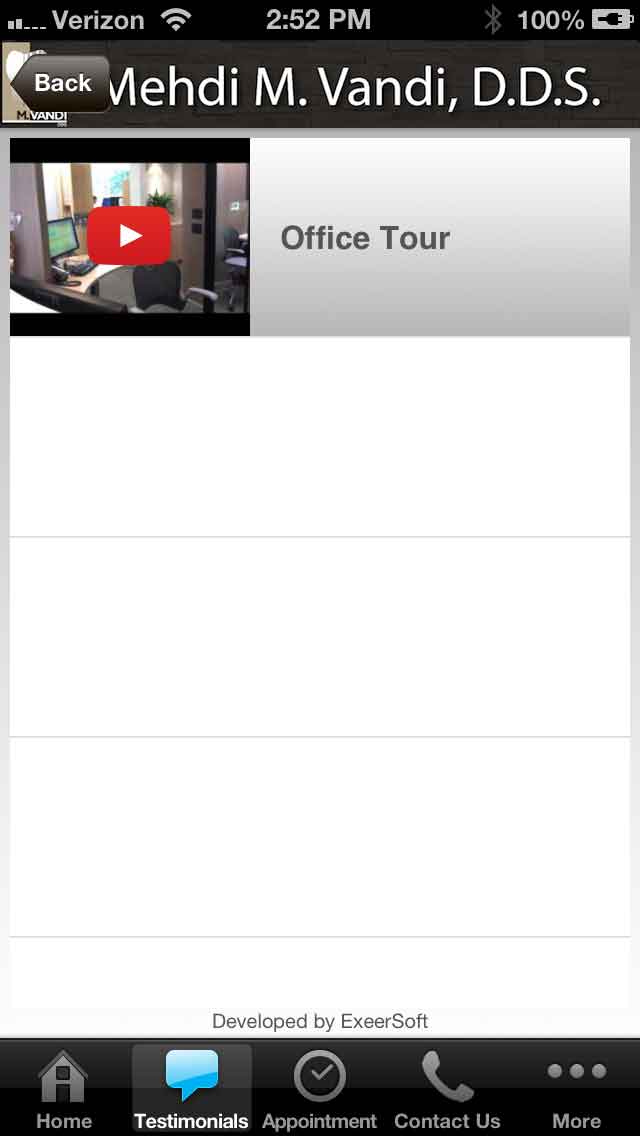The width and height of the screenshot is (640, 1136).
Task: Play the Office Tour YouTube video
Action: click(x=129, y=235)
